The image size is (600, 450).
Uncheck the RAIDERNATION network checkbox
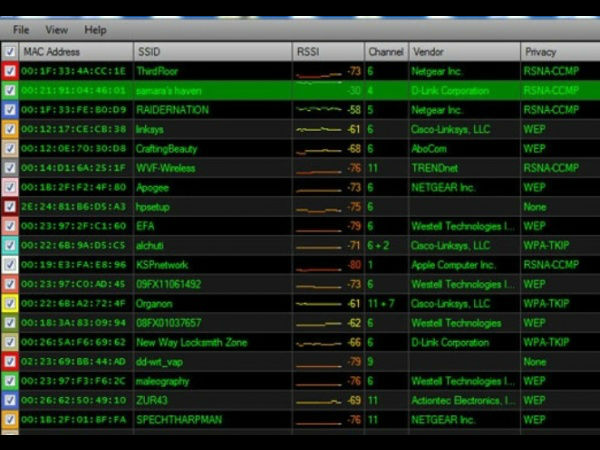coord(10,110)
